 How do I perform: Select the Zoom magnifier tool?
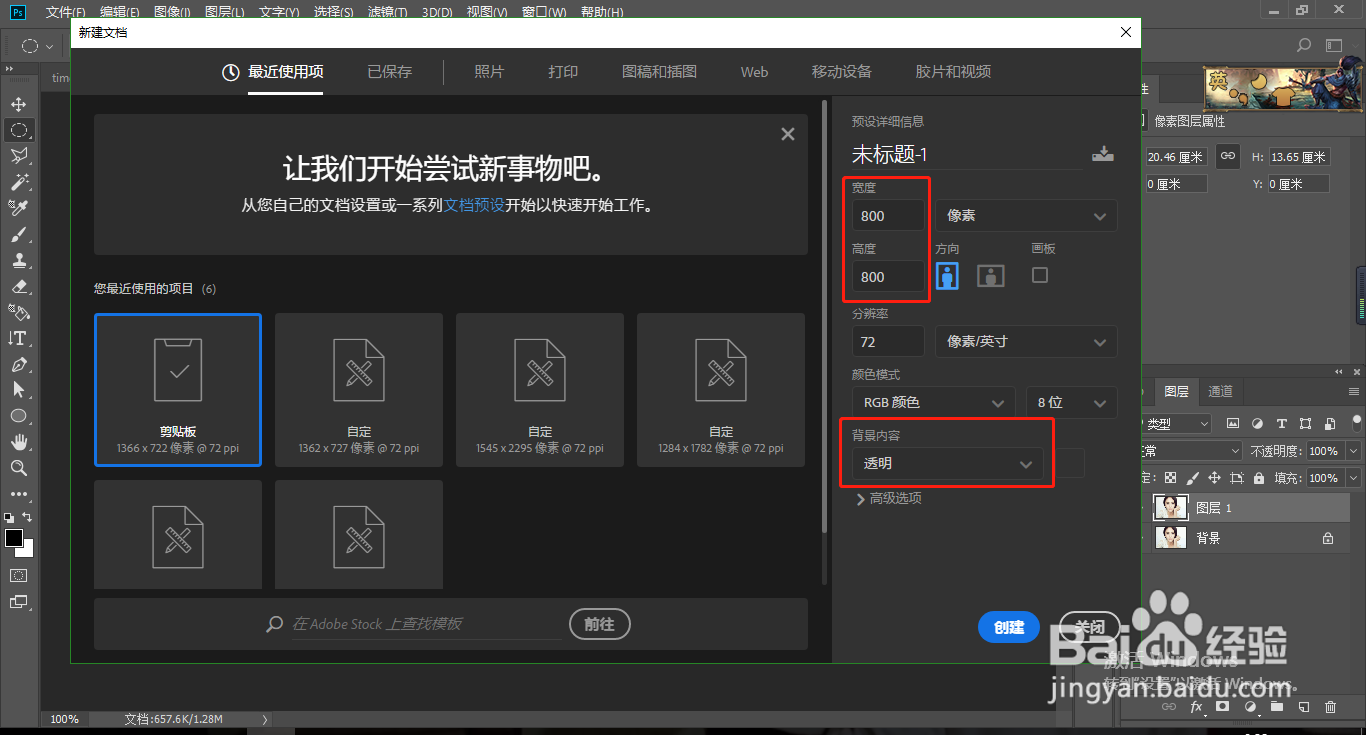click(x=18, y=468)
